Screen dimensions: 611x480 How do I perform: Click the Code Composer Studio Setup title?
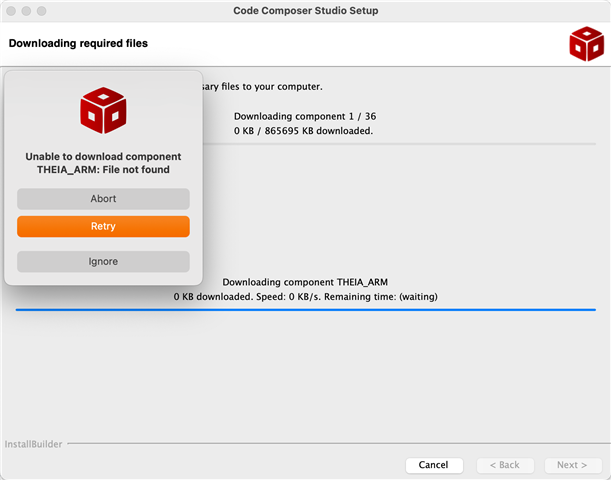coord(305,10)
